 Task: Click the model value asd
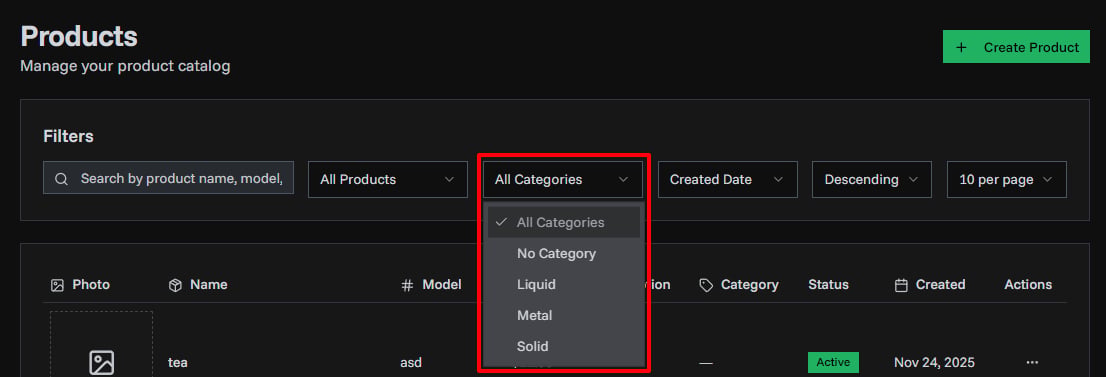[x=411, y=363]
